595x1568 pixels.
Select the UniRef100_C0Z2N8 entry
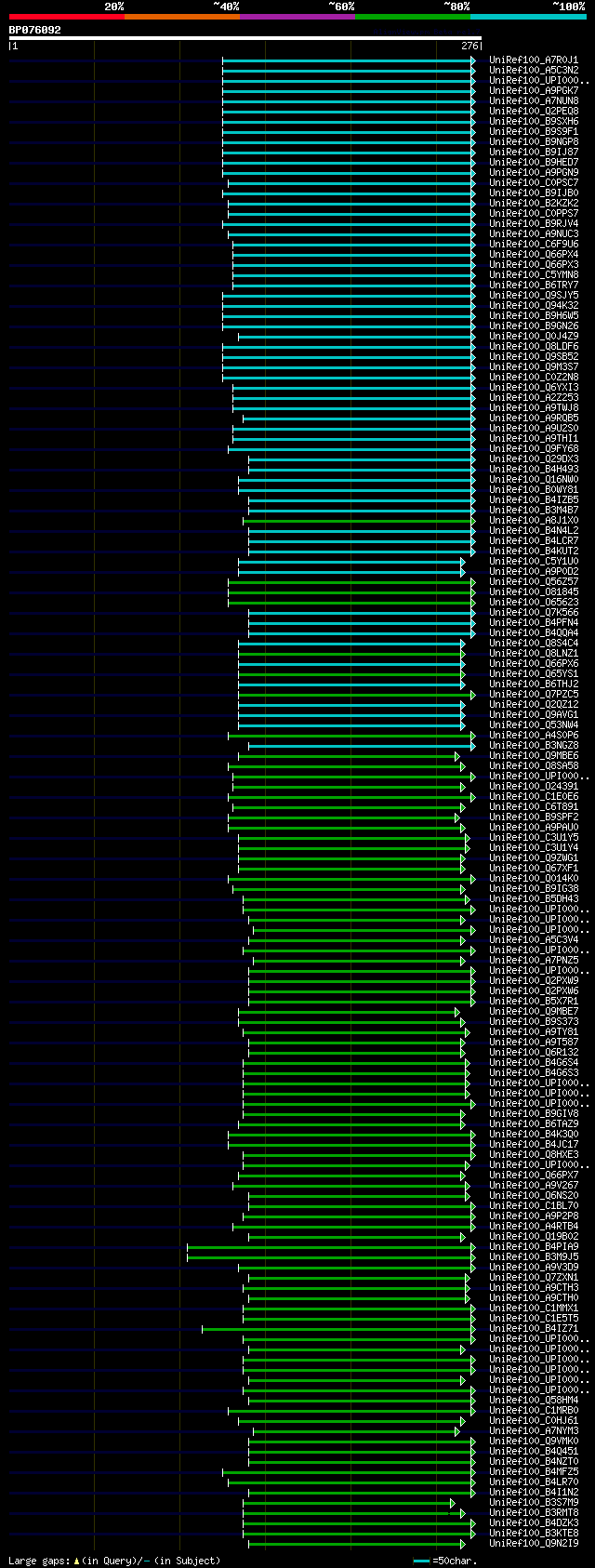tap(534, 378)
